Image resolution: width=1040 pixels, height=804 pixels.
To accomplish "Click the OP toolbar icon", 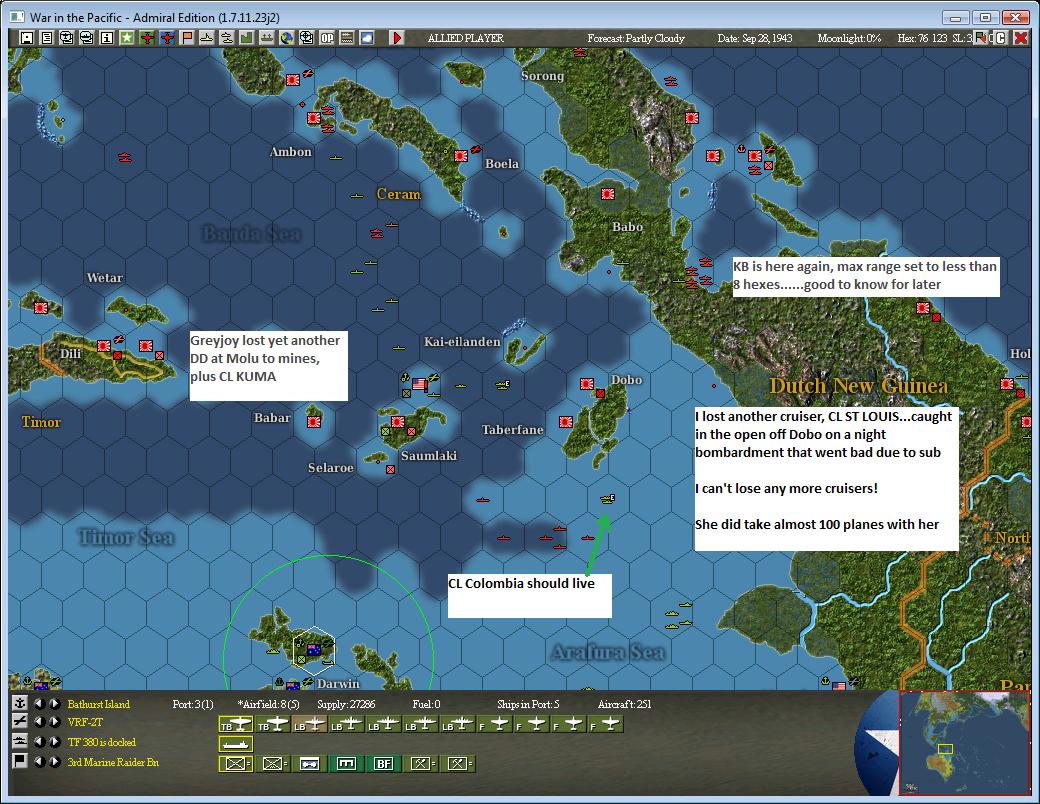I will pyautogui.click(x=327, y=38).
